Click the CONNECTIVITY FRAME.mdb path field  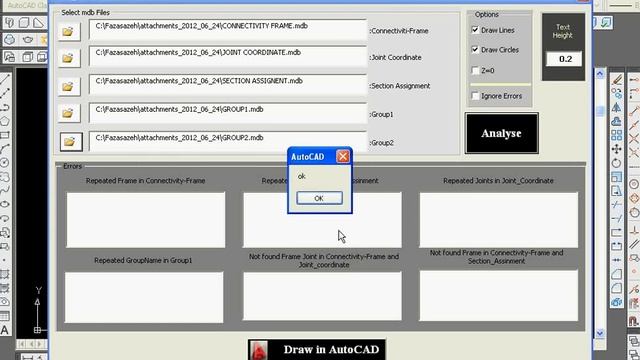[228, 29]
